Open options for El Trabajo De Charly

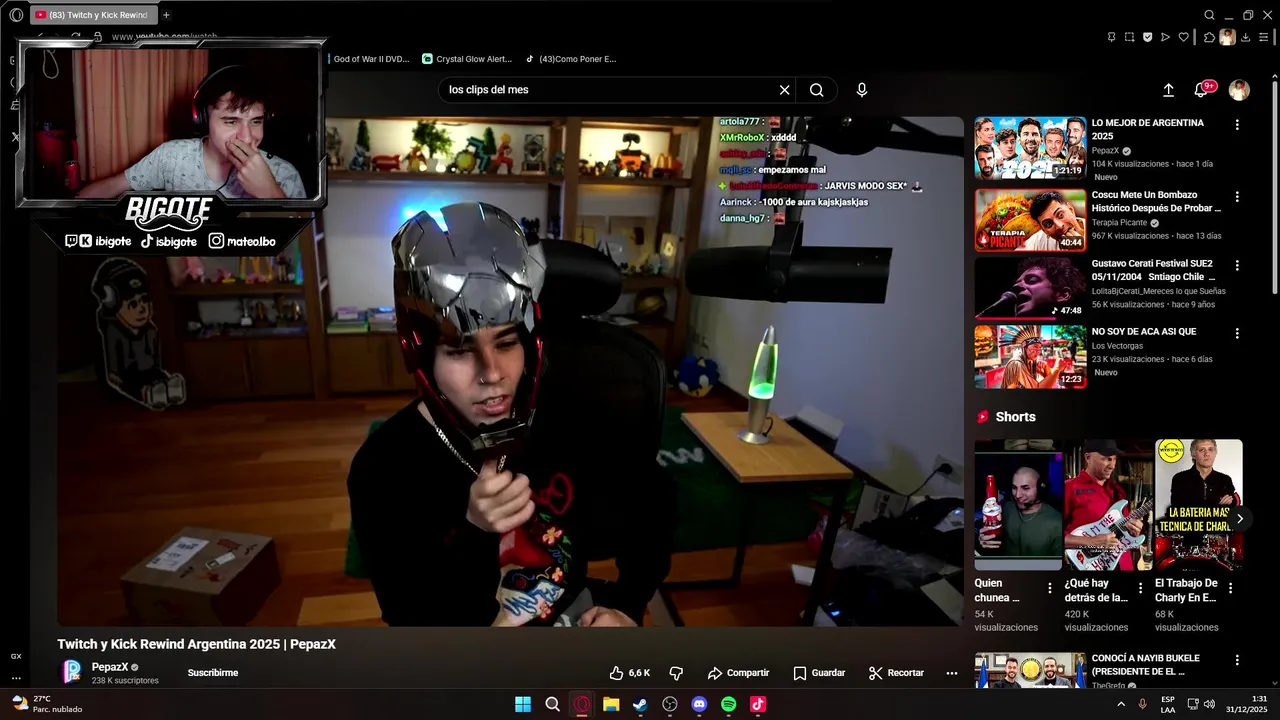click(x=1231, y=589)
